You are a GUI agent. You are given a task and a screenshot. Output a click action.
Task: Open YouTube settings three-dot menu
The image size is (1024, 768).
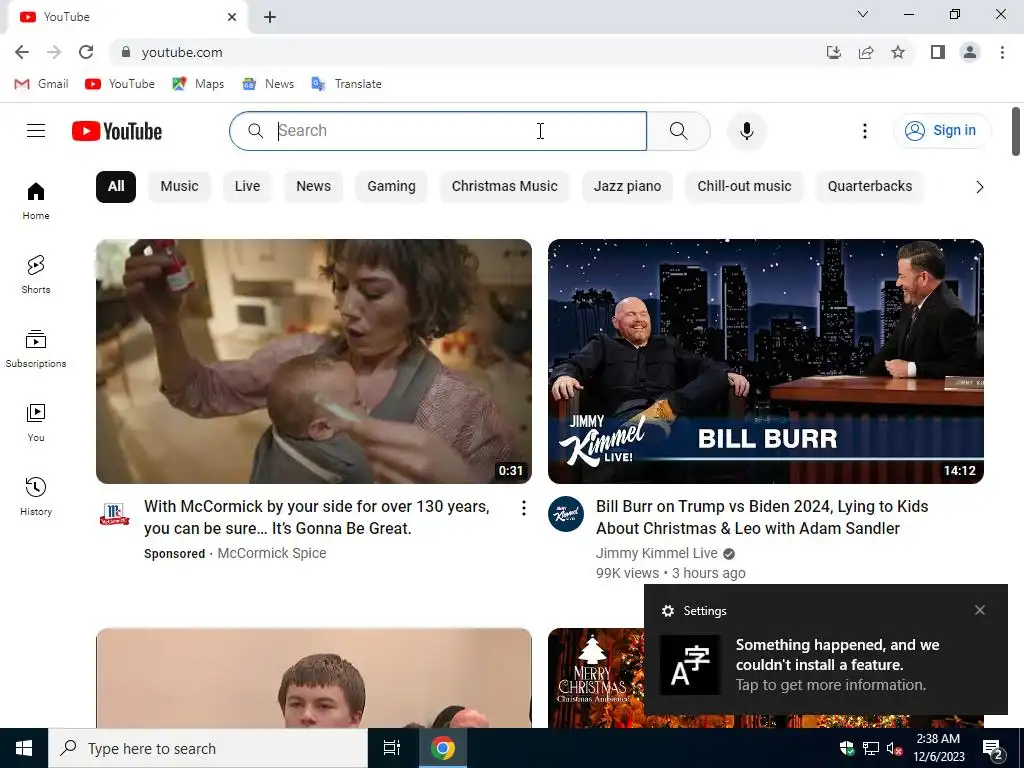coord(865,131)
